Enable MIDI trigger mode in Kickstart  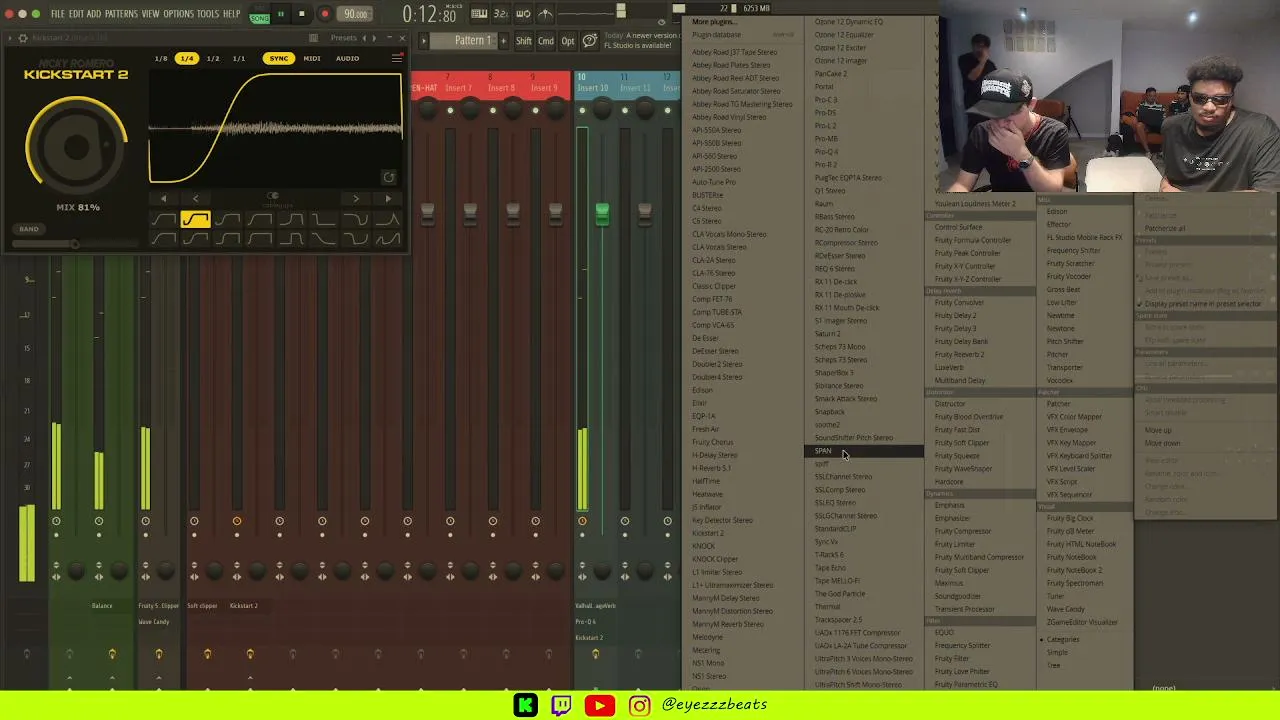point(312,59)
